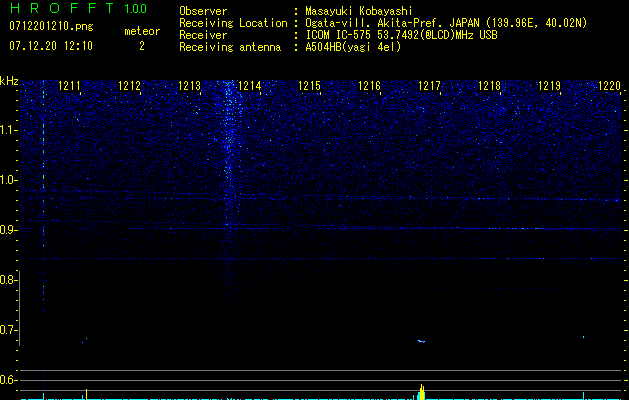Click the yellow power spike near 1211
Image resolution: width=629 pixels, height=400 pixels.
pos(86,394)
